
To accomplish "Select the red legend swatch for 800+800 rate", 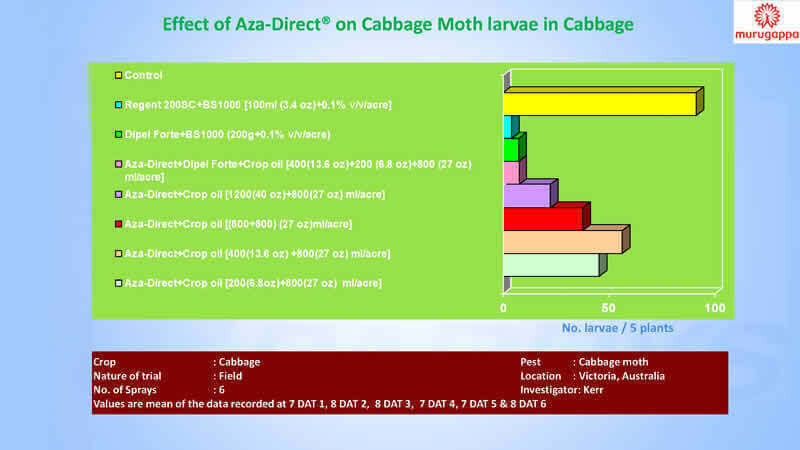I will tap(118, 223).
